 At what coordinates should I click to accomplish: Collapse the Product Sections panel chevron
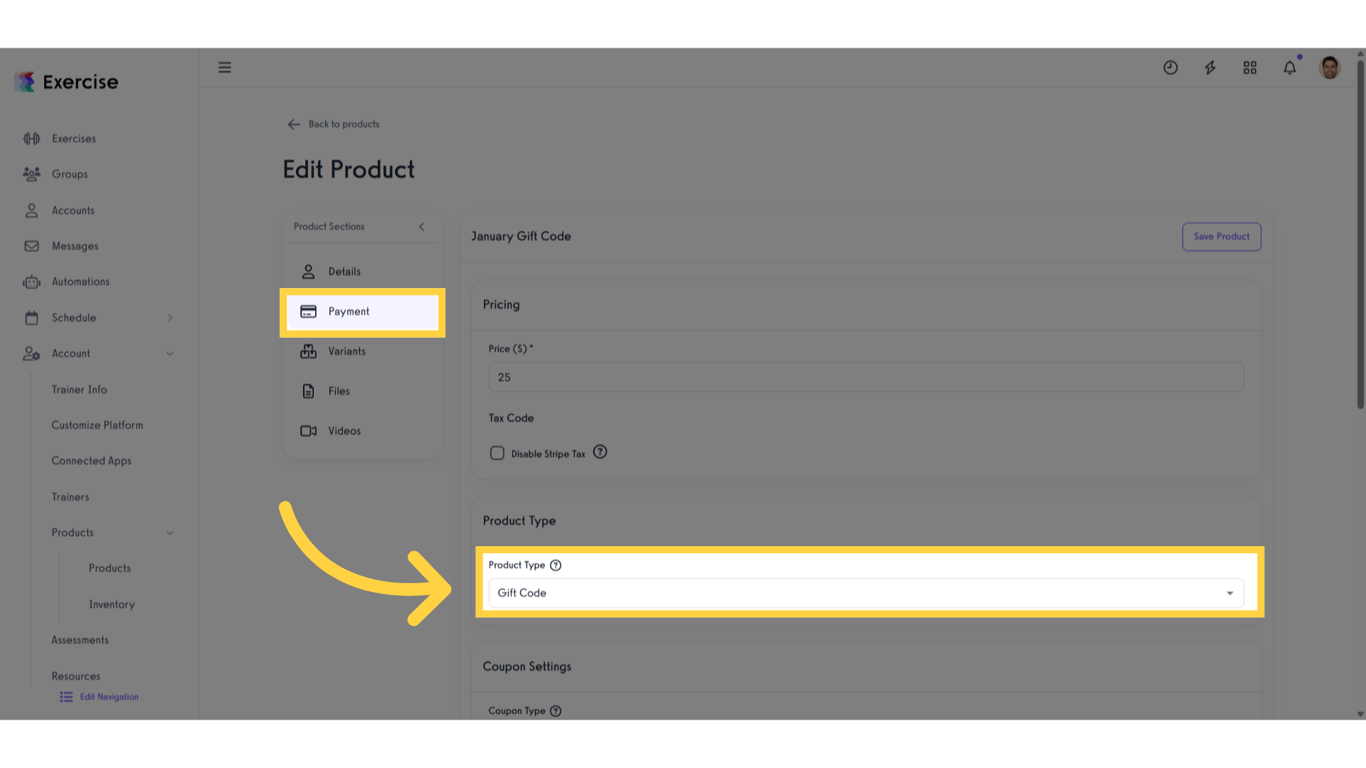[x=421, y=226]
